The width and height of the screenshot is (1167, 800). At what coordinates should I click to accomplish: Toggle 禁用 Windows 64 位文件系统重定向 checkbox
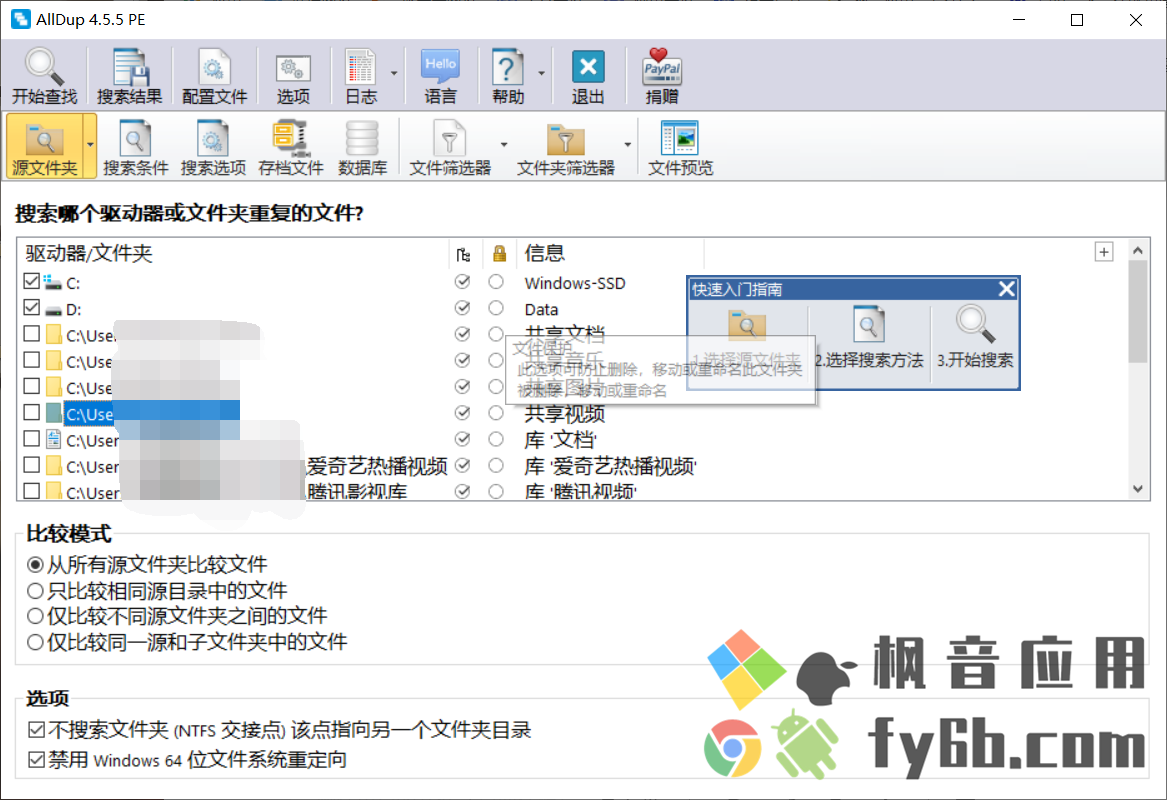pyautogui.click(x=36, y=760)
